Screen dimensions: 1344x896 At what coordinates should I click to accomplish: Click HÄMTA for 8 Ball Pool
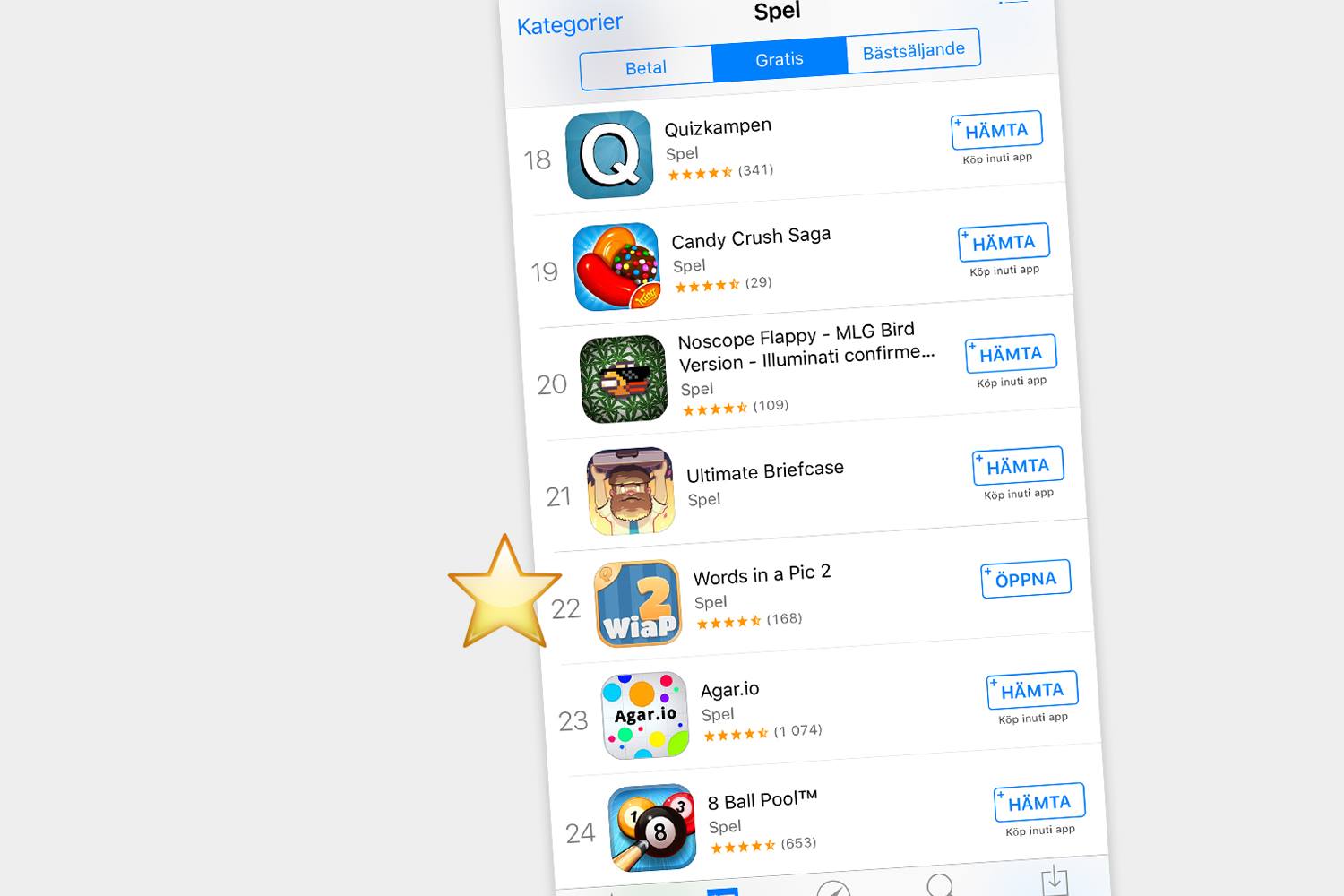pyautogui.click(x=1039, y=803)
